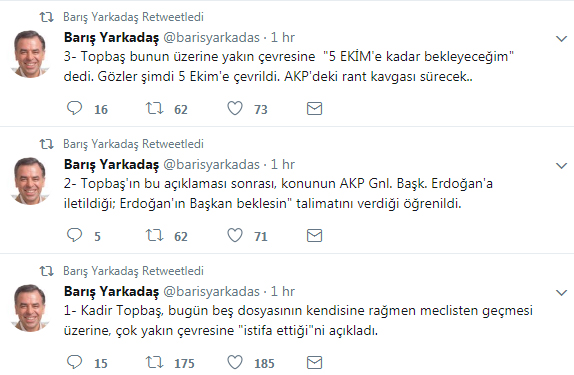Viewport: 574px width, 375px height.
Task: Click 'Barış Yarkadaş Retweetledi' label above third tweet
Action: (x=133, y=271)
